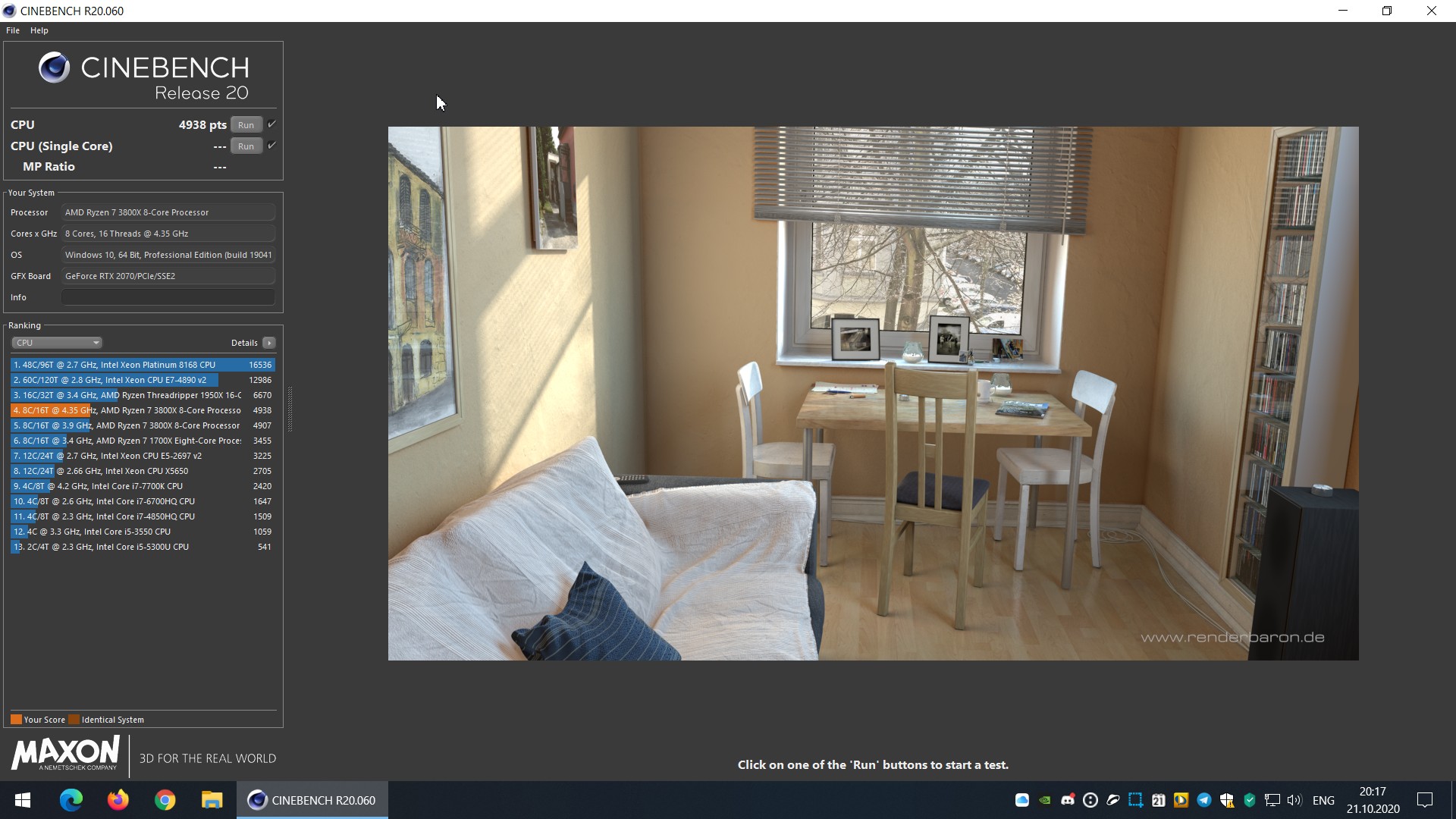This screenshot has width=1456, height=819.
Task: Open the ENG input language switcher
Action: pyautogui.click(x=1323, y=800)
